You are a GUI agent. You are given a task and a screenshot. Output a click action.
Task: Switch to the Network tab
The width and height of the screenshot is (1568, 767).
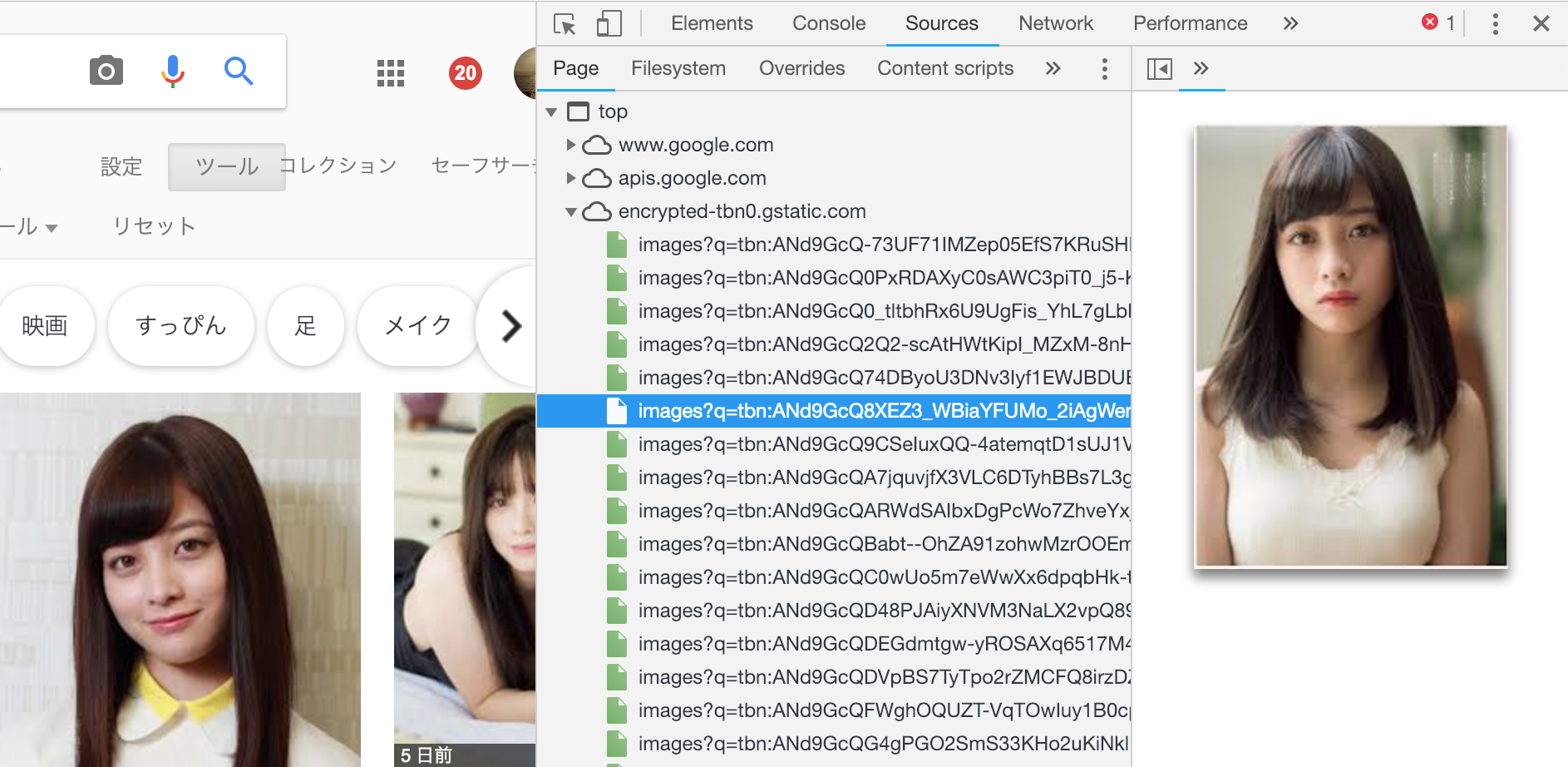click(1055, 24)
